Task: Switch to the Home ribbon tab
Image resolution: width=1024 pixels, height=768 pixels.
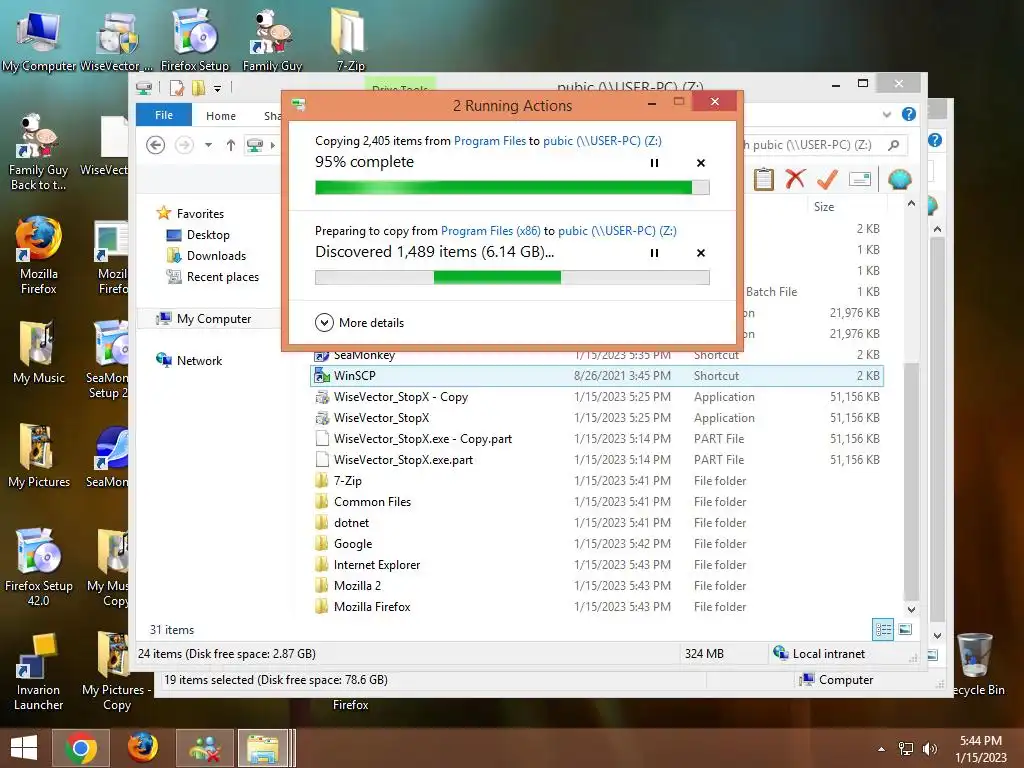Action: (x=221, y=116)
